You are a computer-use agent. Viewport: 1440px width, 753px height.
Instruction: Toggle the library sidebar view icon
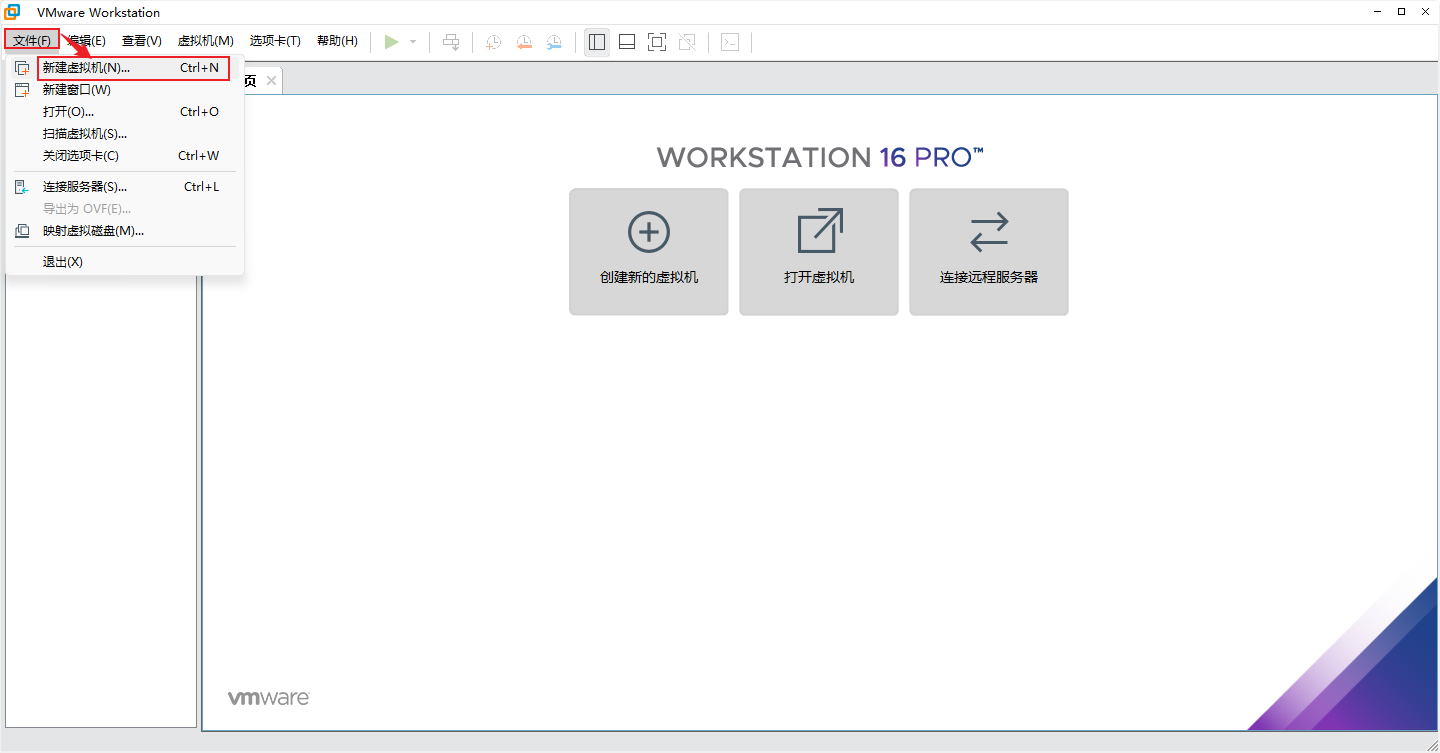(x=597, y=42)
